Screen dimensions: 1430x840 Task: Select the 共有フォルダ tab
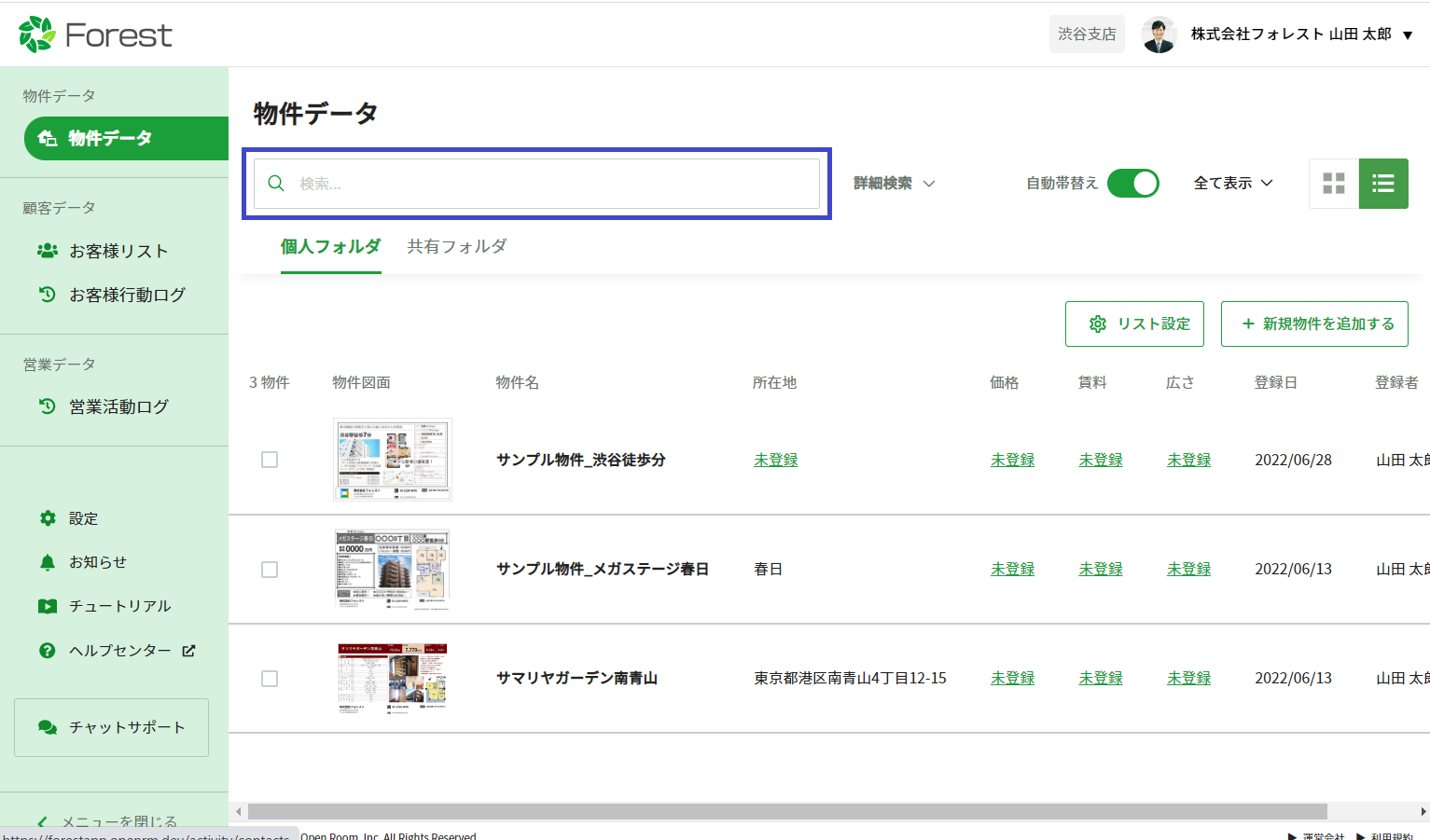(x=457, y=247)
